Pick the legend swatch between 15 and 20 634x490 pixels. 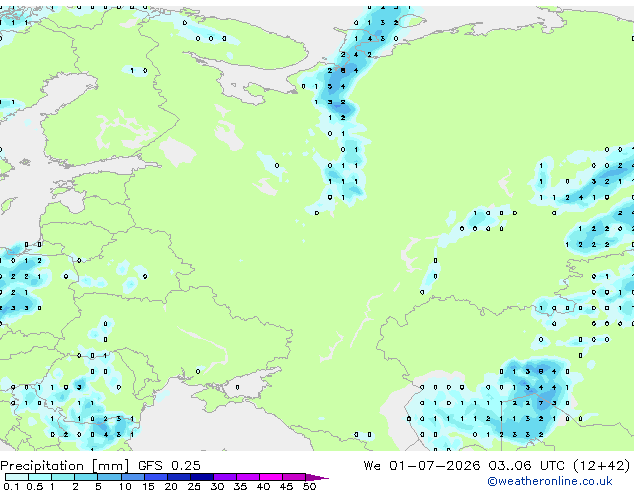[155, 477]
